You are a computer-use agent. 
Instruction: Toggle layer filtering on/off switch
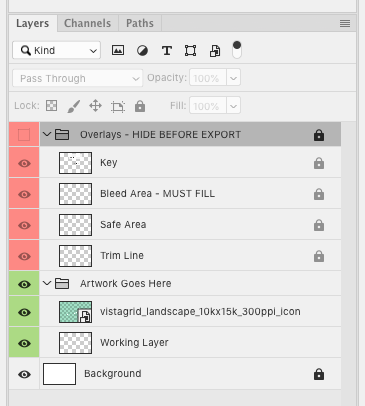(237, 50)
